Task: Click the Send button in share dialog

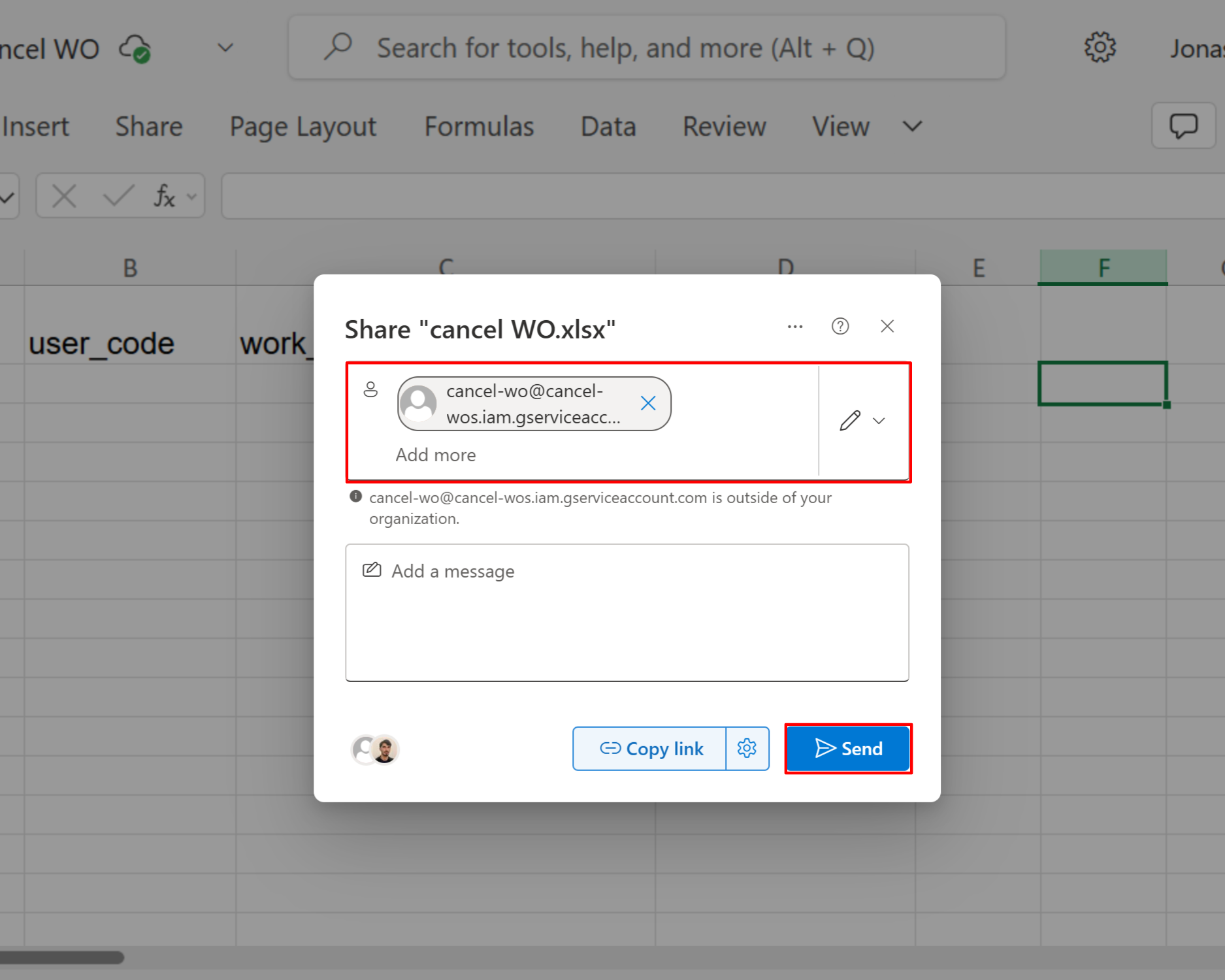Action: point(848,749)
